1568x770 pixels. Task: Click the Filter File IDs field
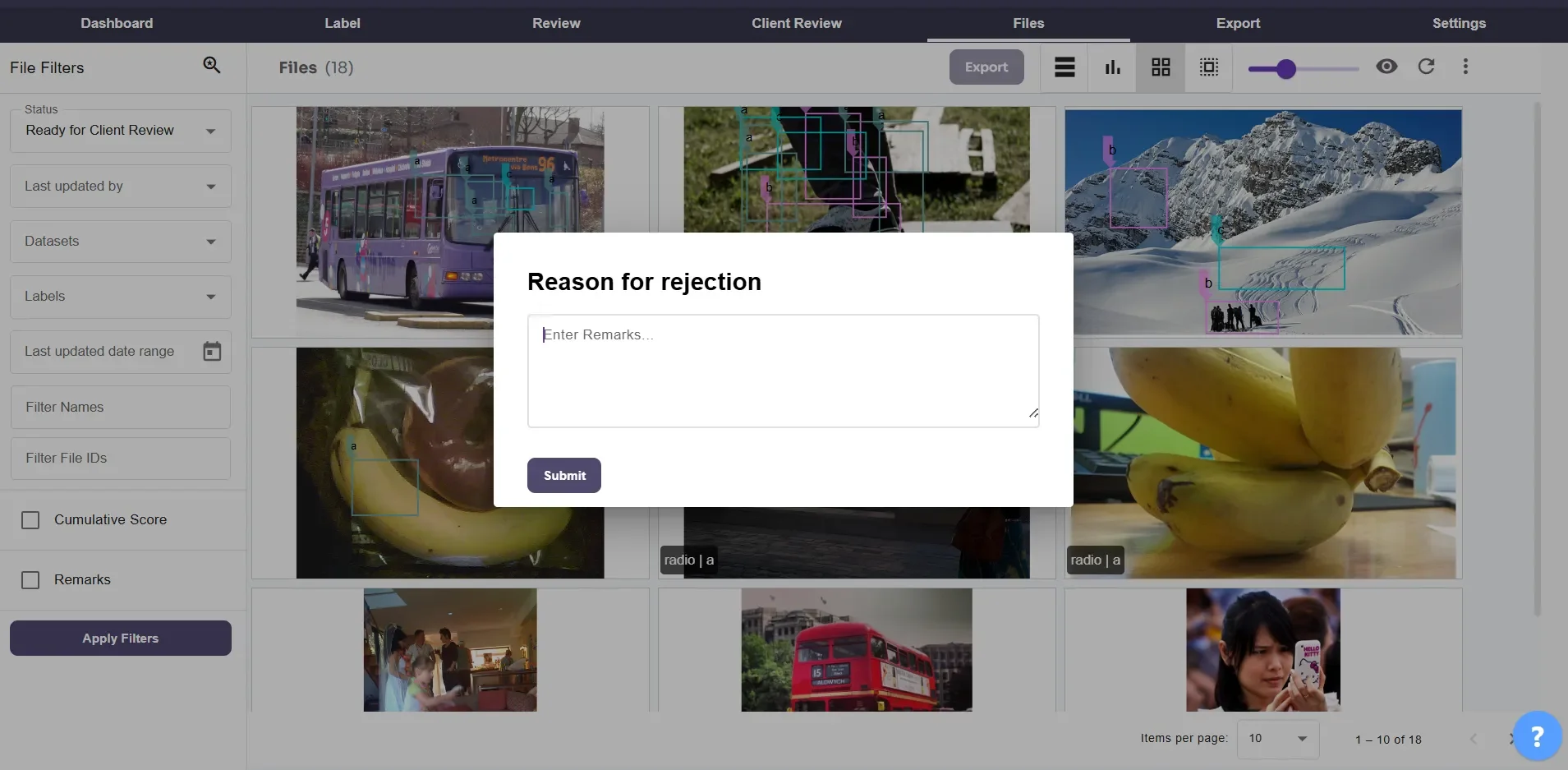click(121, 459)
